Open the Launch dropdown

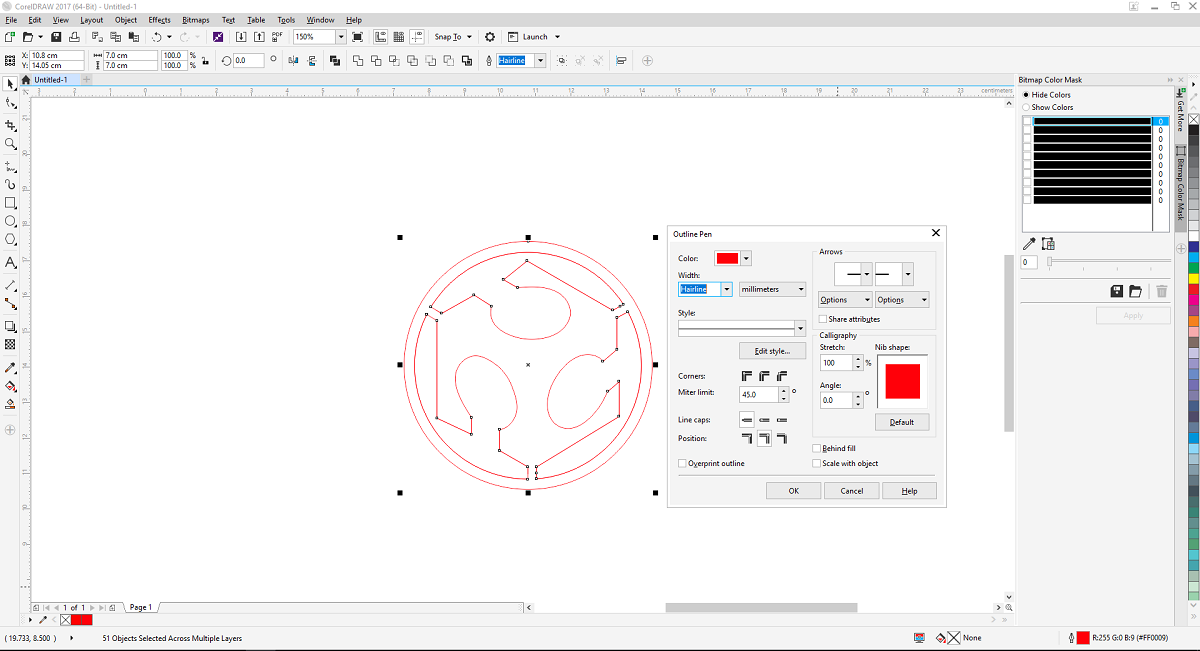coord(534,37)
